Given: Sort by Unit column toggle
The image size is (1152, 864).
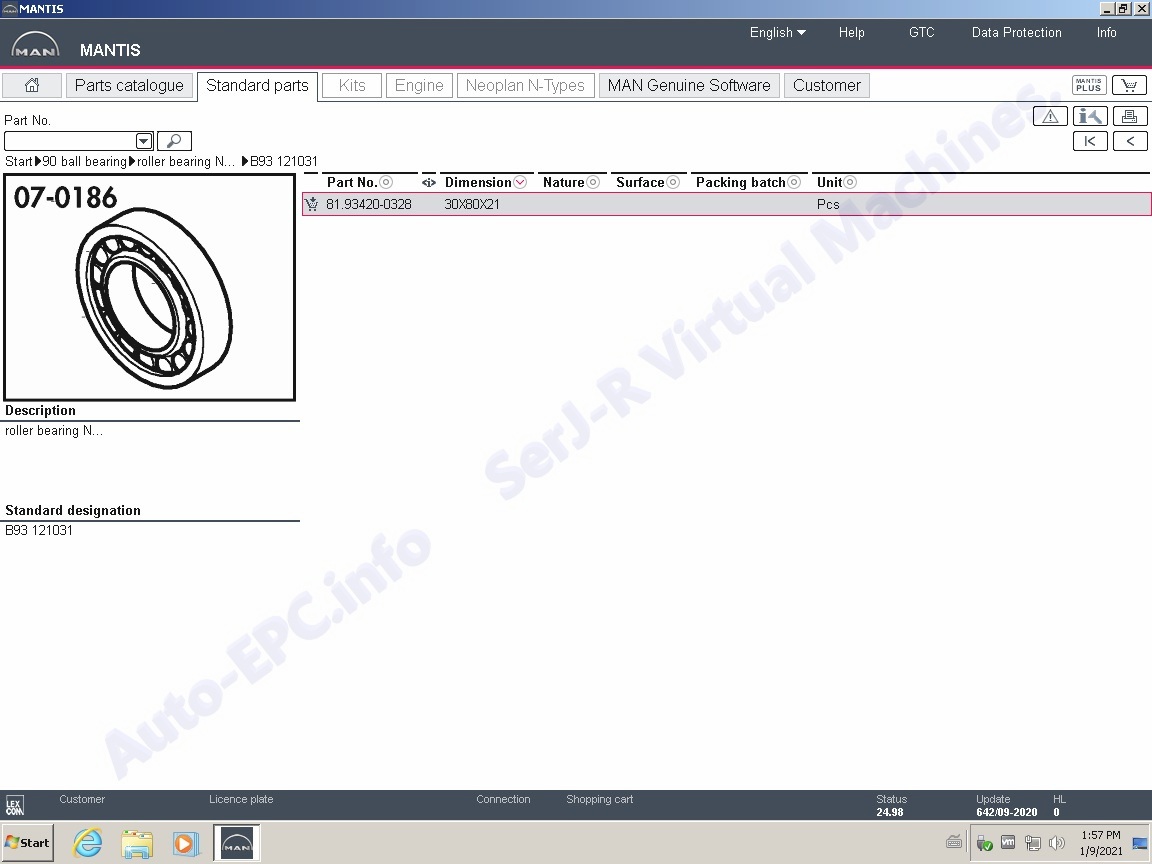Looking at the screenshot, I should click(x=850, y=182).
